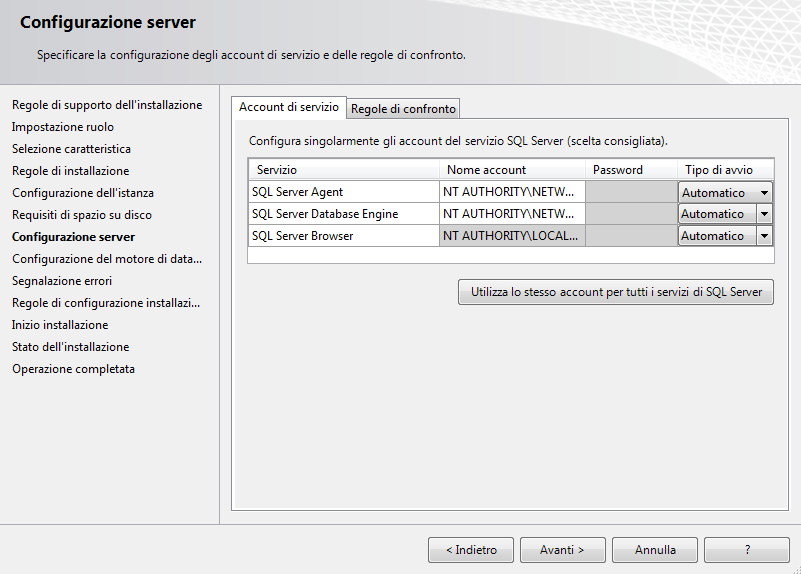
Task: Go back with the Indietro button
Action: (471, 550)
